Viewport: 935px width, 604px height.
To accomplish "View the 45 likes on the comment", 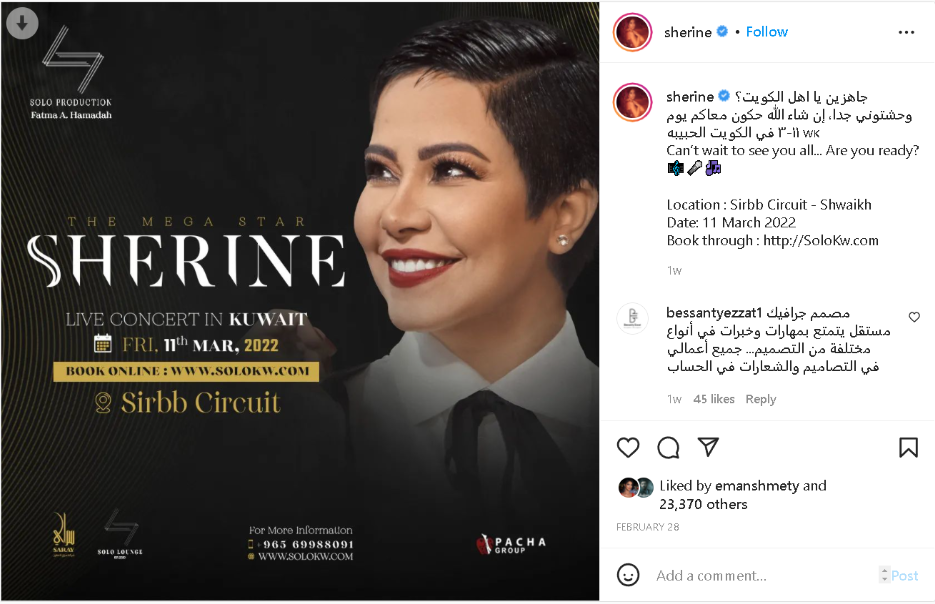I will (x=714, y=399).
